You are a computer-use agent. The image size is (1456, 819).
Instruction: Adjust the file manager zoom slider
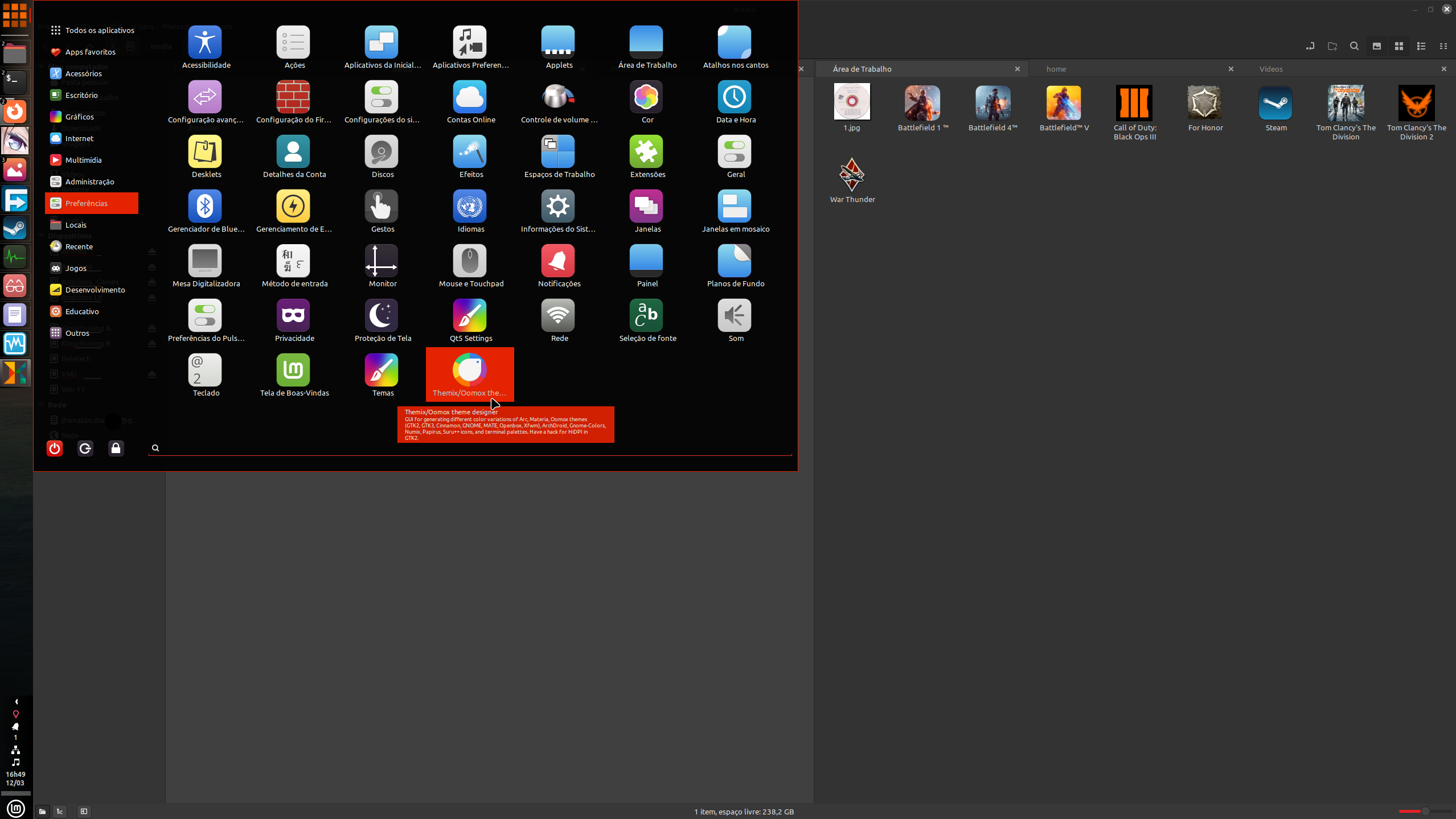[1425, 811]
